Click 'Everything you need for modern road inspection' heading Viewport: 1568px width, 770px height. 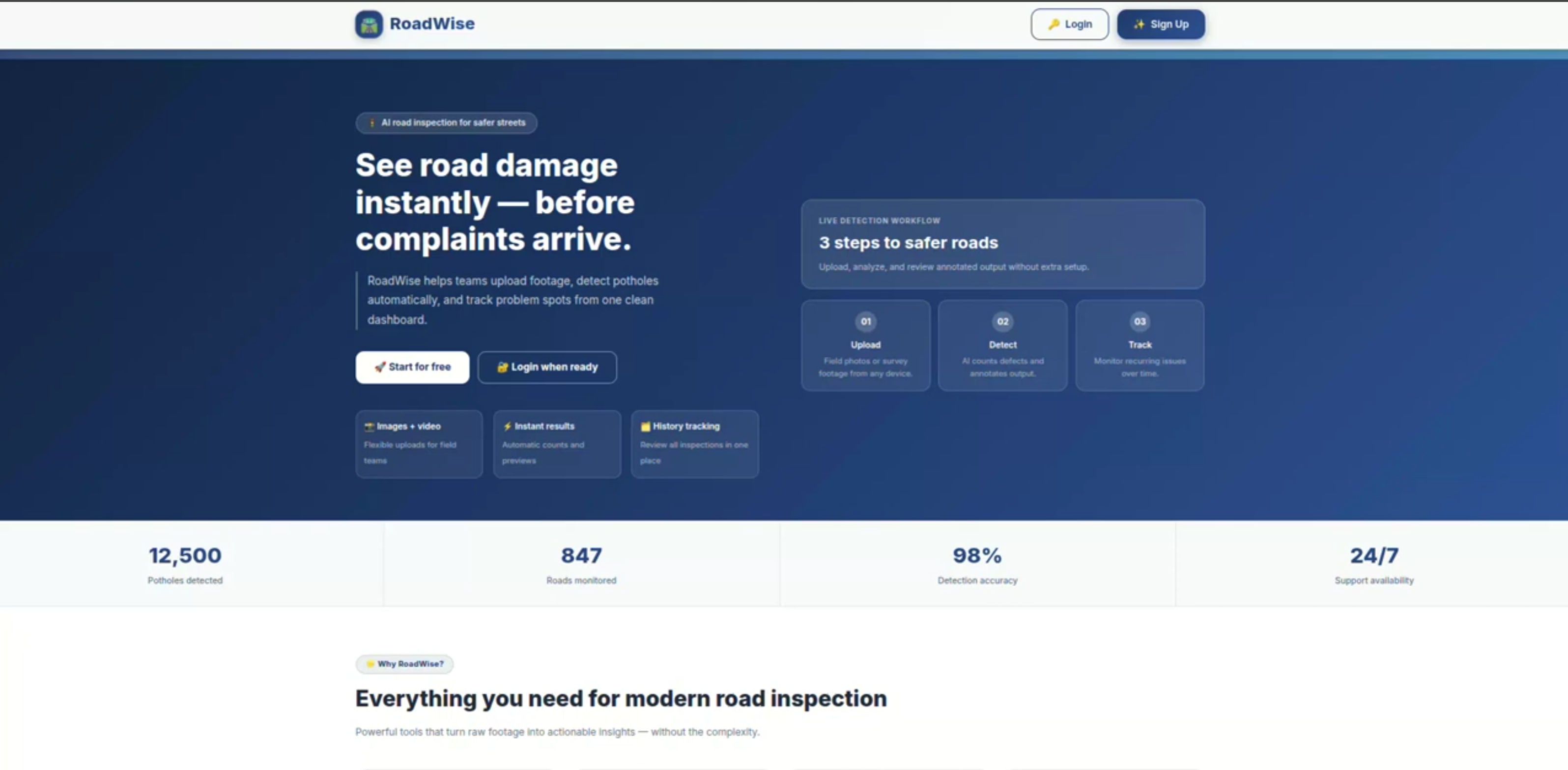click(621, 698)
